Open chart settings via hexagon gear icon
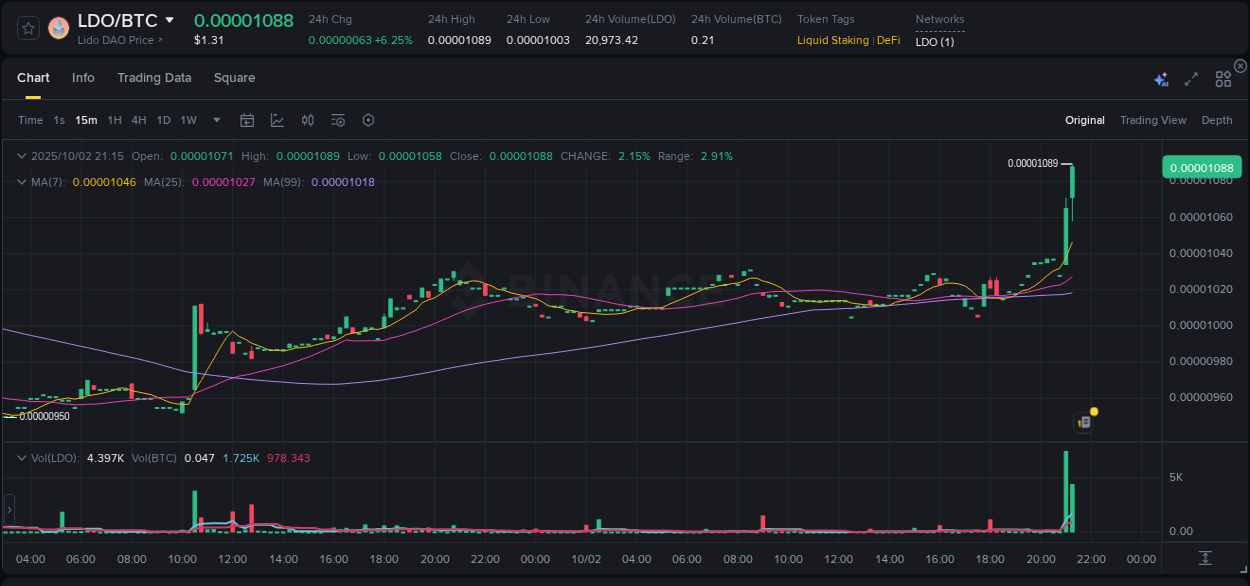1250x586 pixels. (368, 120)
